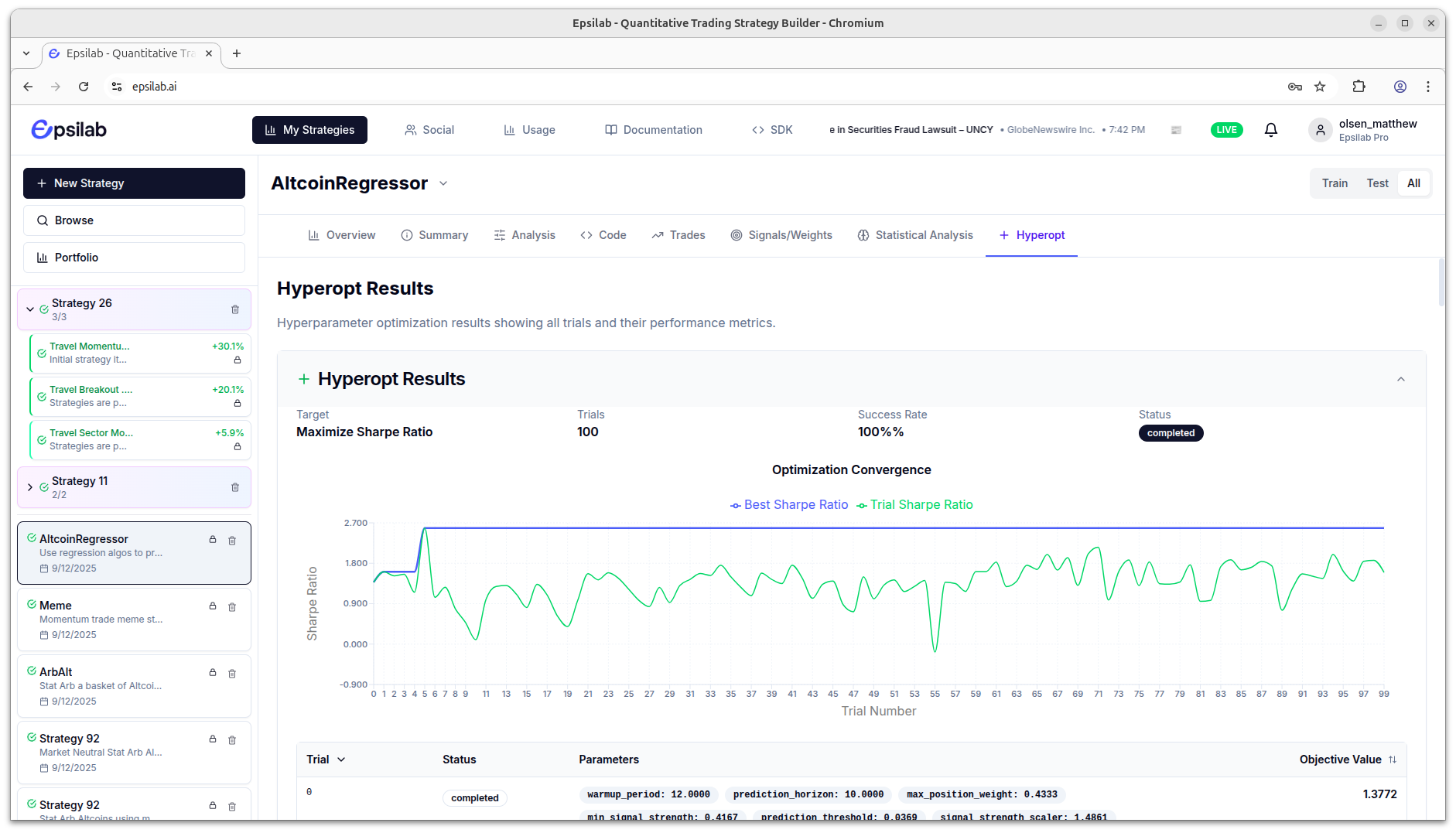
Task: Open the olsen_matthew user profile avatar
Action: (1320, 130)
